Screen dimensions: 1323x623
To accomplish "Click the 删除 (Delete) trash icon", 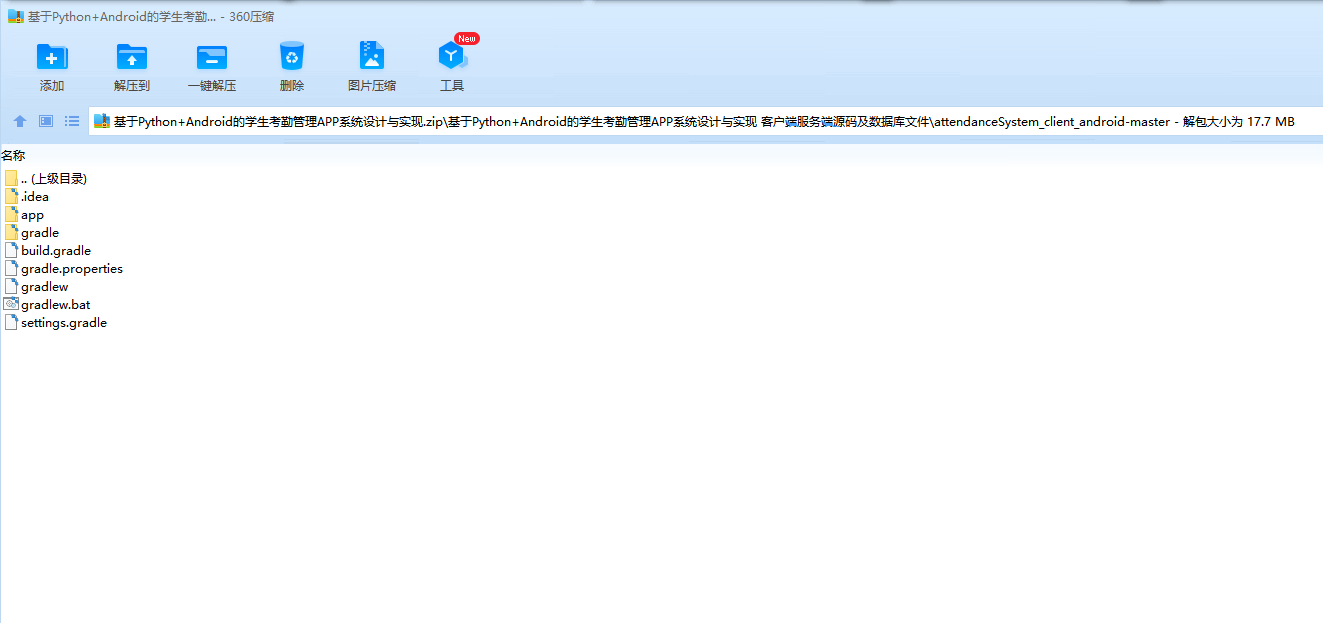I will pos(292,56).
